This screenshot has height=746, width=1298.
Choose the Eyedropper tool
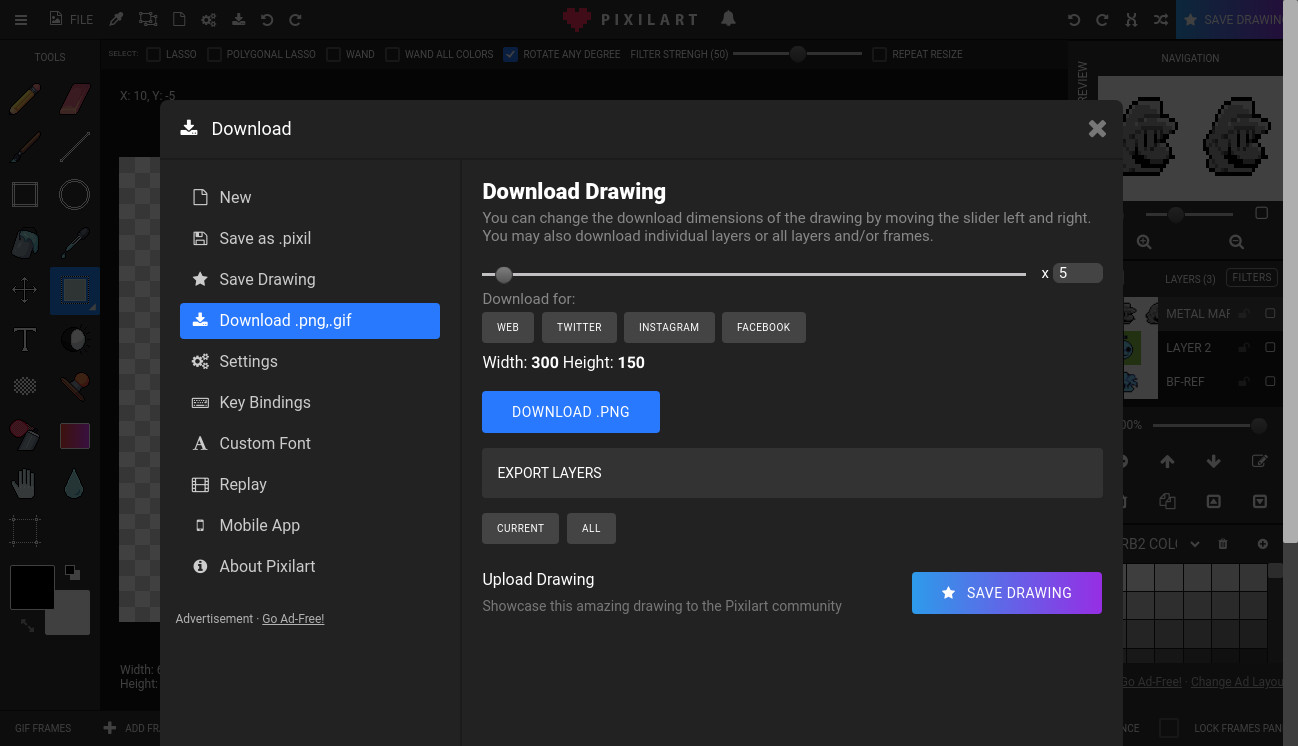pyautogui.click(x=74, y=242)
